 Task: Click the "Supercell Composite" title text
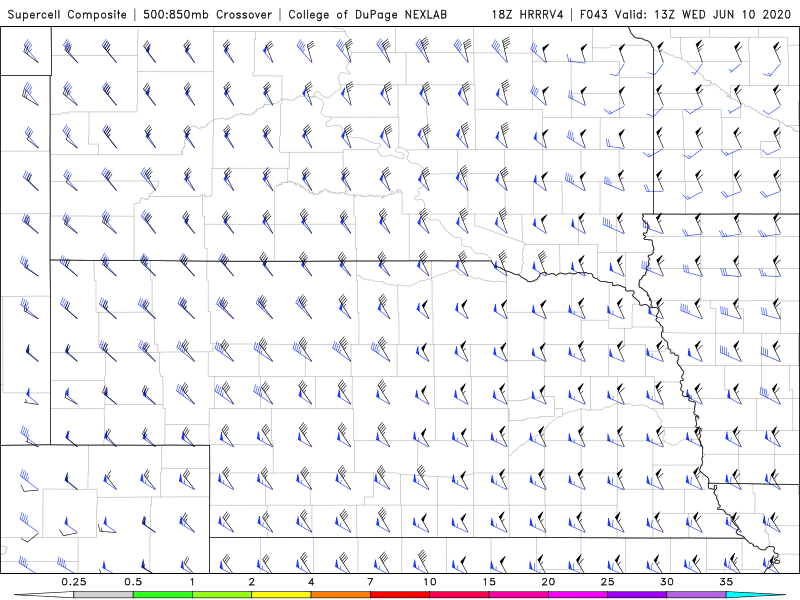pos(67,15)
